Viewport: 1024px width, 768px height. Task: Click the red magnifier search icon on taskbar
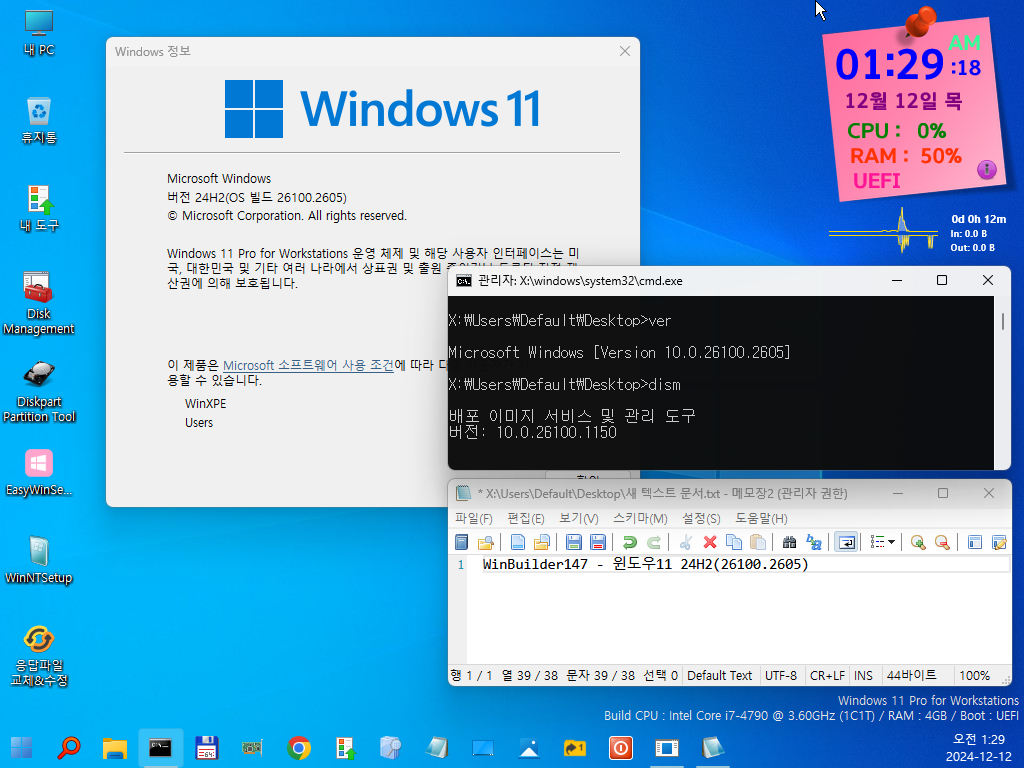[68, 748]
